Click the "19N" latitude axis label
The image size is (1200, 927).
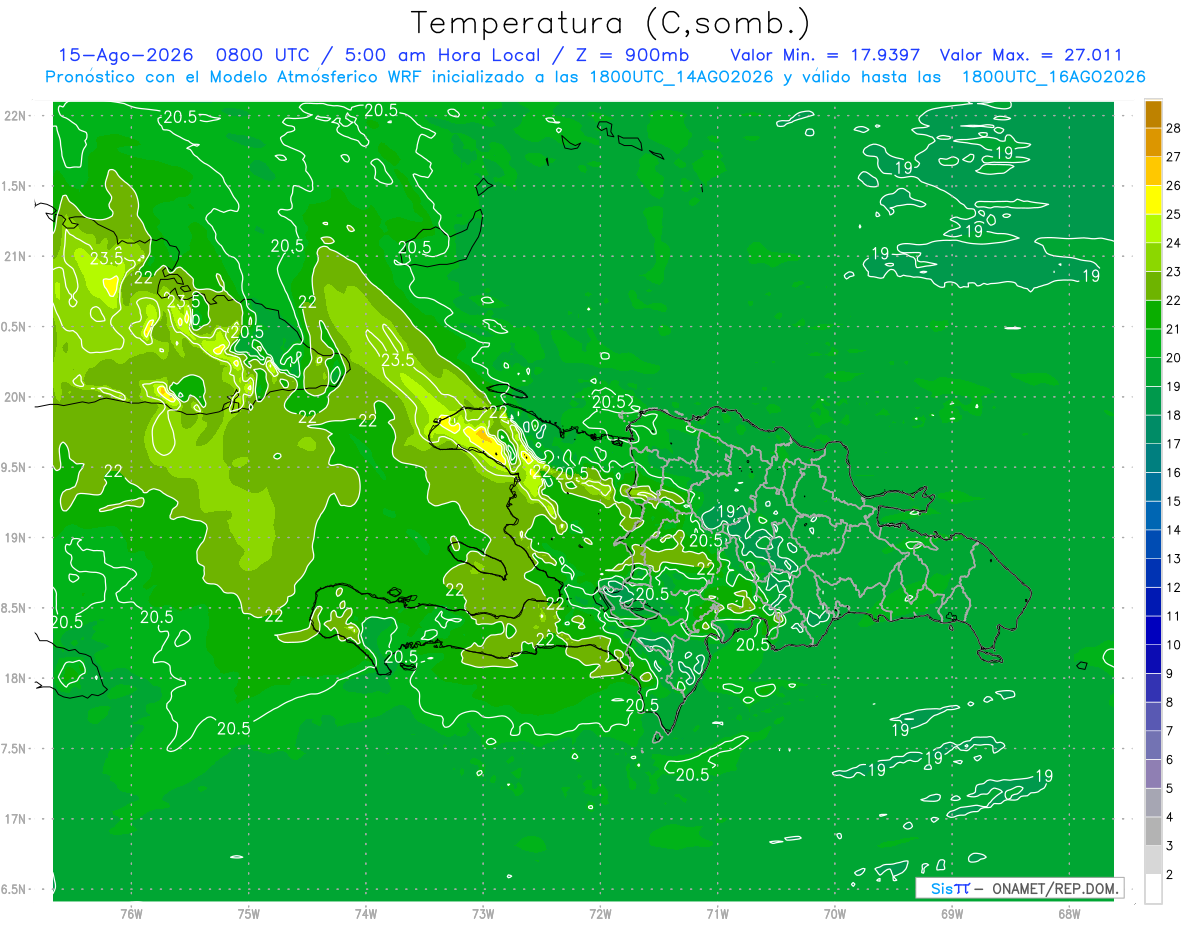15,538
